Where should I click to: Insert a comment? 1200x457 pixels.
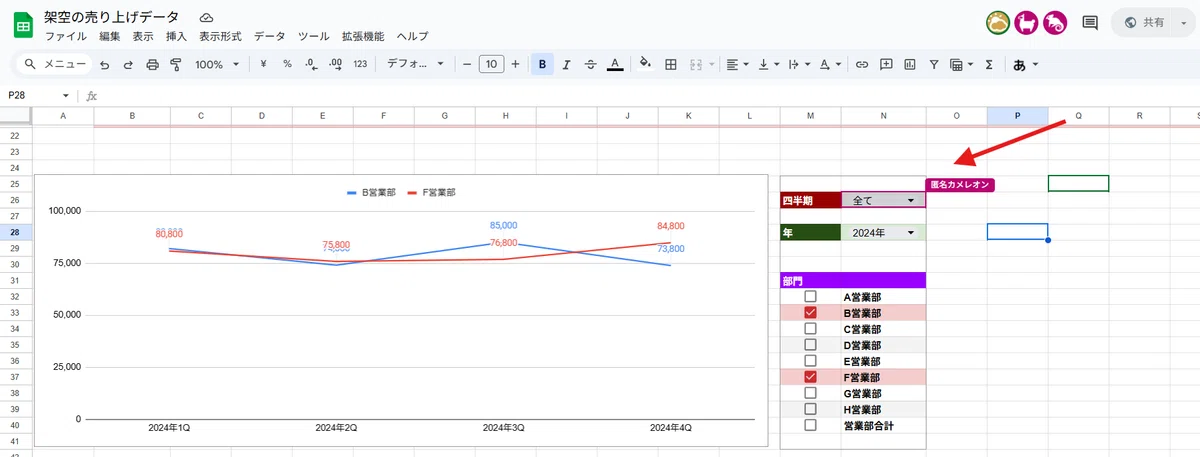point(886,64)
